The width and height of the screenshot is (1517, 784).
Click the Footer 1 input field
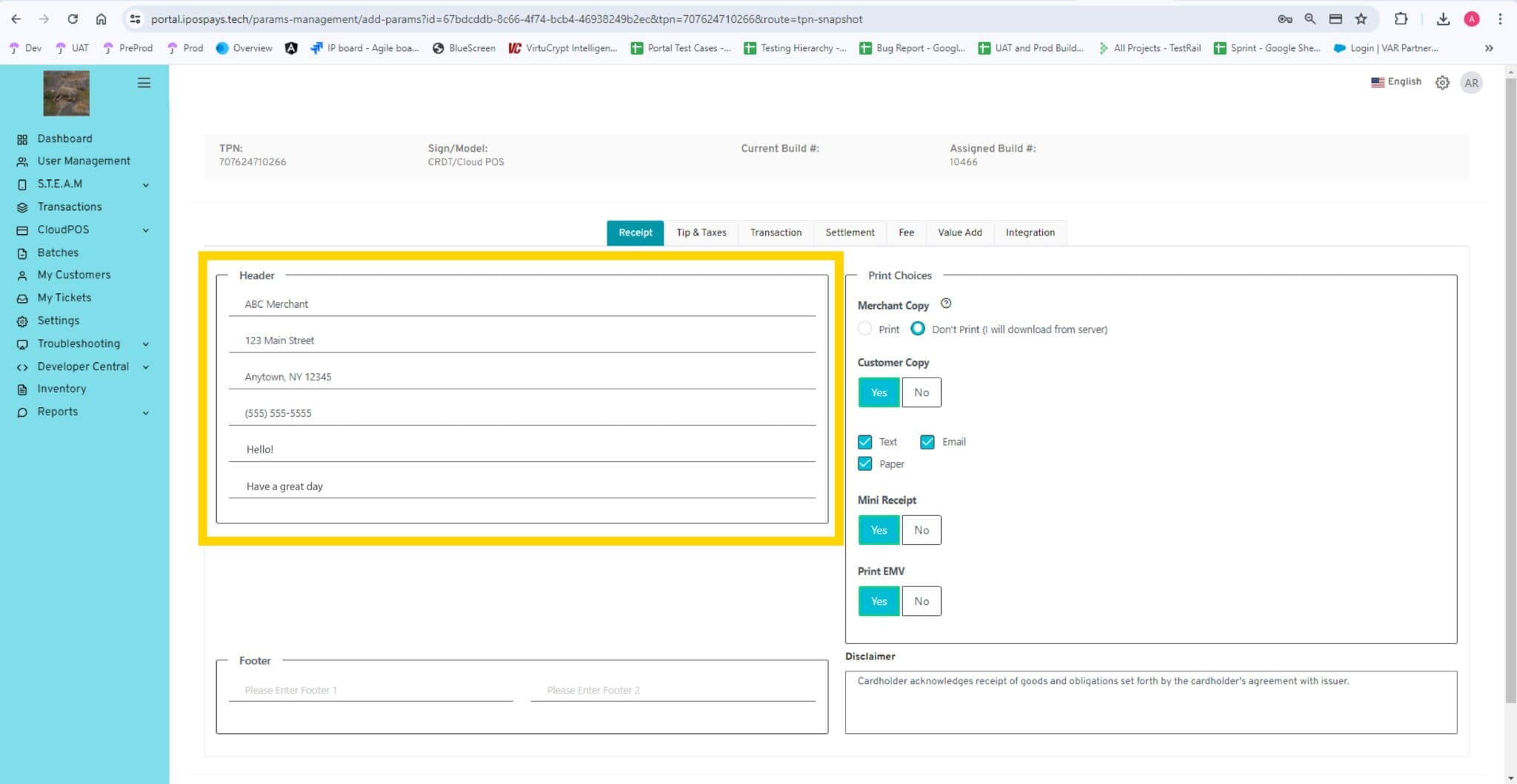370,690
